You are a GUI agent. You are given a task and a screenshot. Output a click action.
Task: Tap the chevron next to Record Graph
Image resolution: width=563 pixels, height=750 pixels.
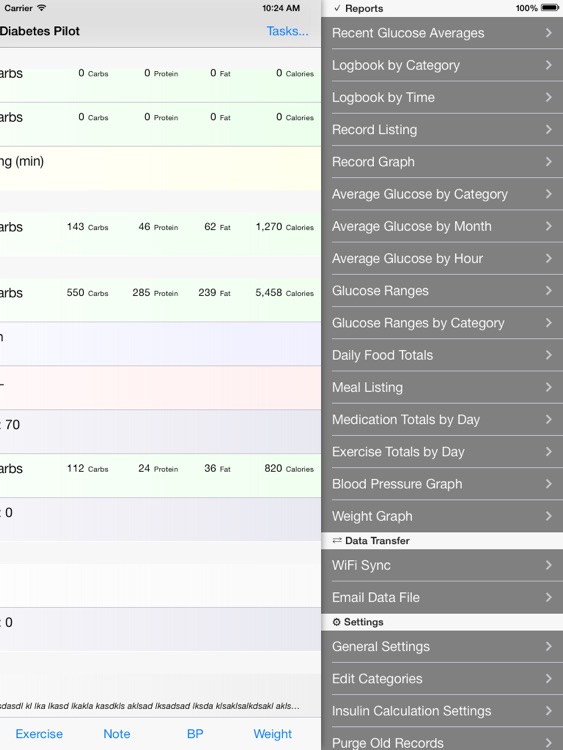click(x=549, y=162)
